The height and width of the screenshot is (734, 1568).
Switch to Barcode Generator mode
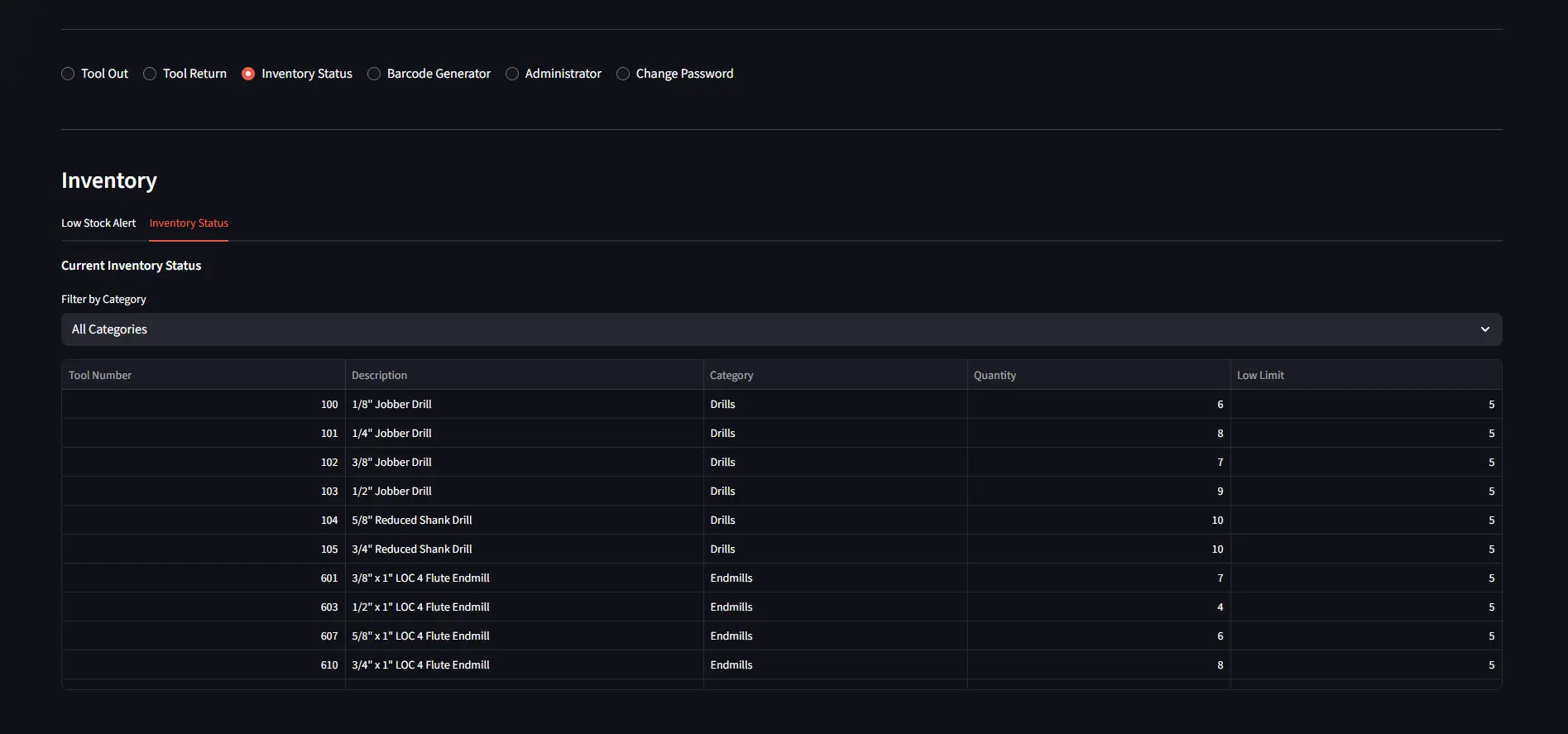[375, 74]
